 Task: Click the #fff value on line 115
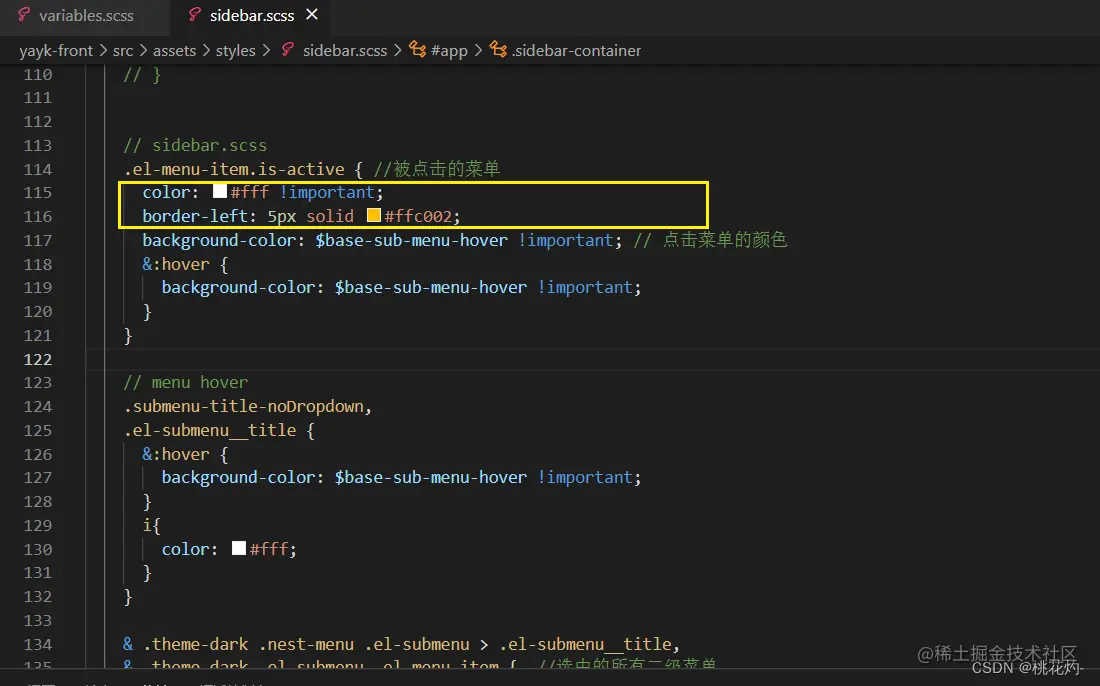pyautogui.click(x=250, y=192)
